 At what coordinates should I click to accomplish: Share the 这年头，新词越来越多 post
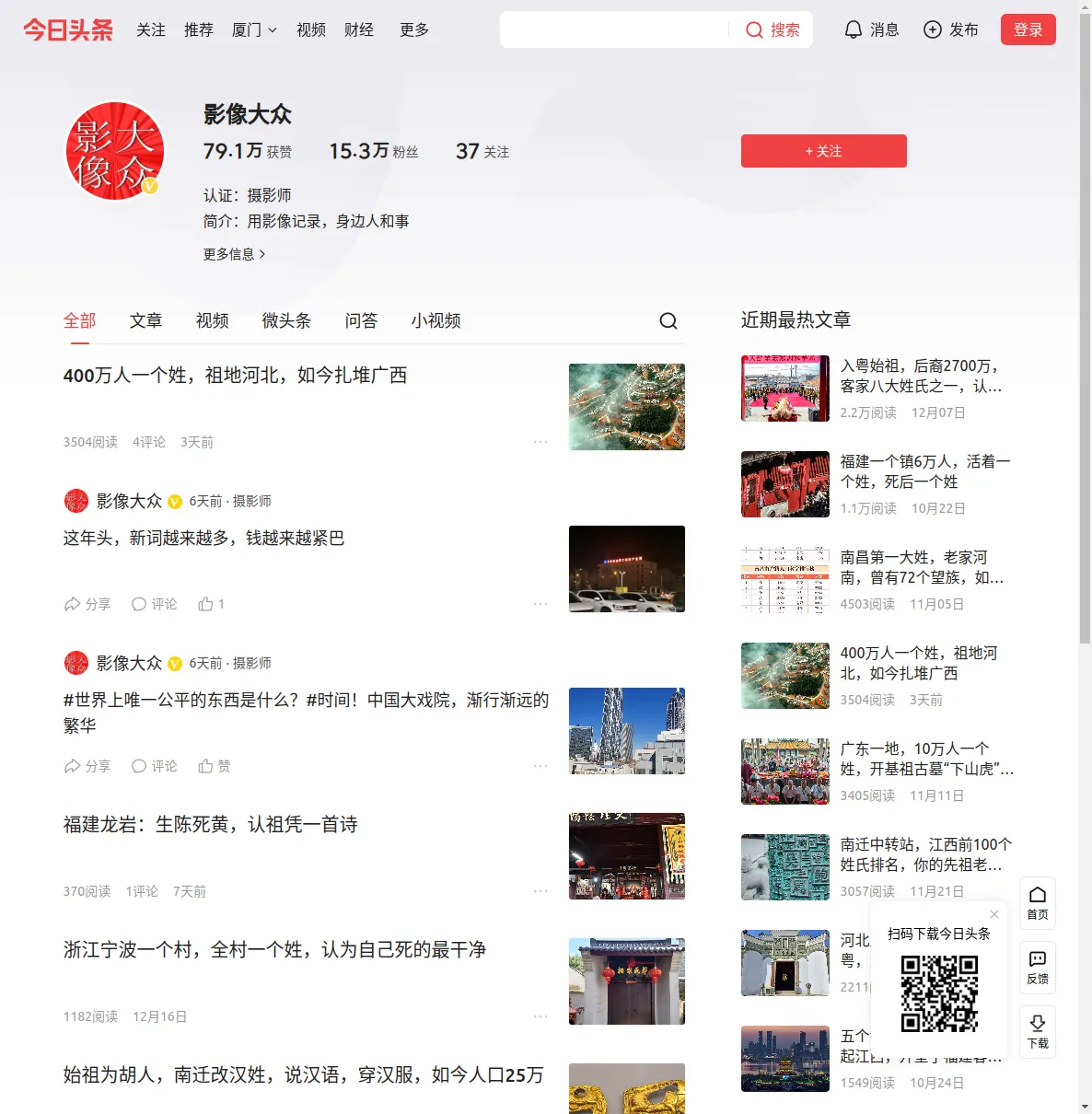87,604
